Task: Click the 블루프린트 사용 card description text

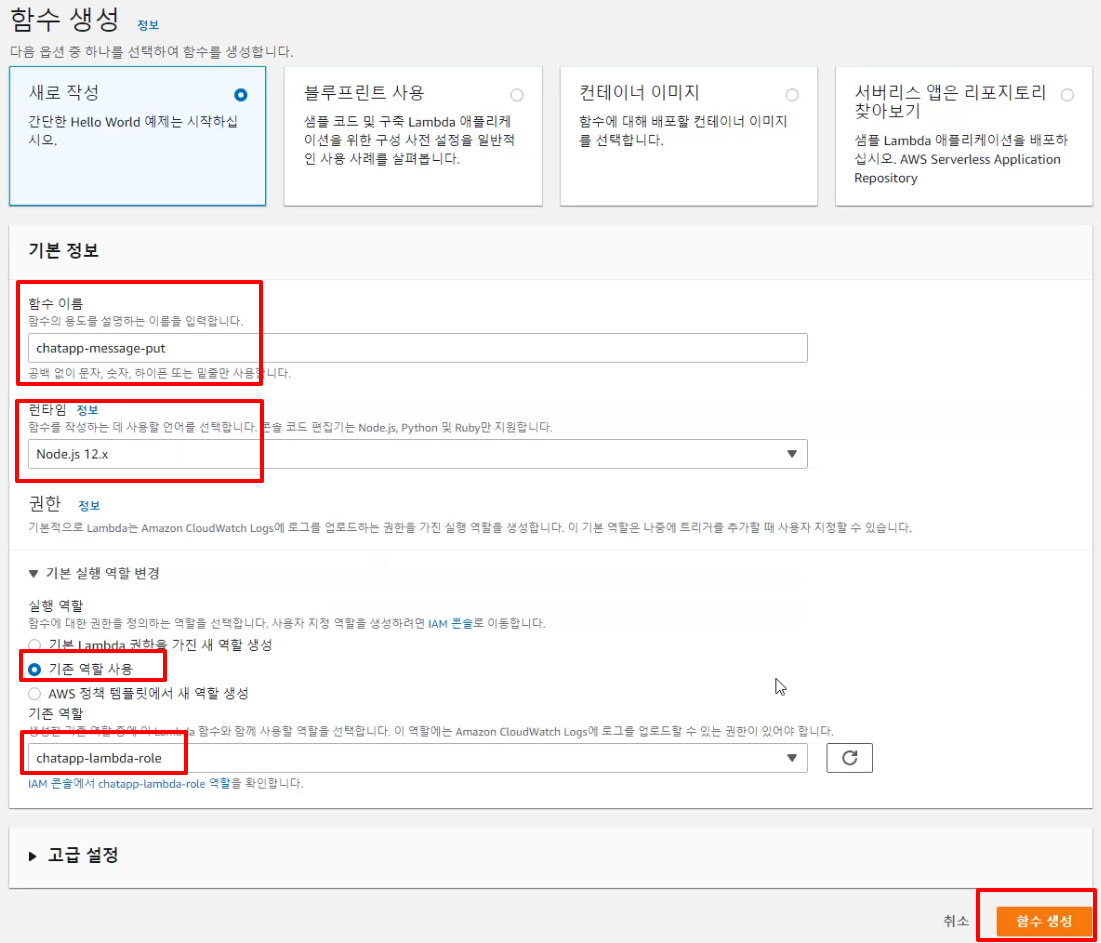Action: point(409,140)
